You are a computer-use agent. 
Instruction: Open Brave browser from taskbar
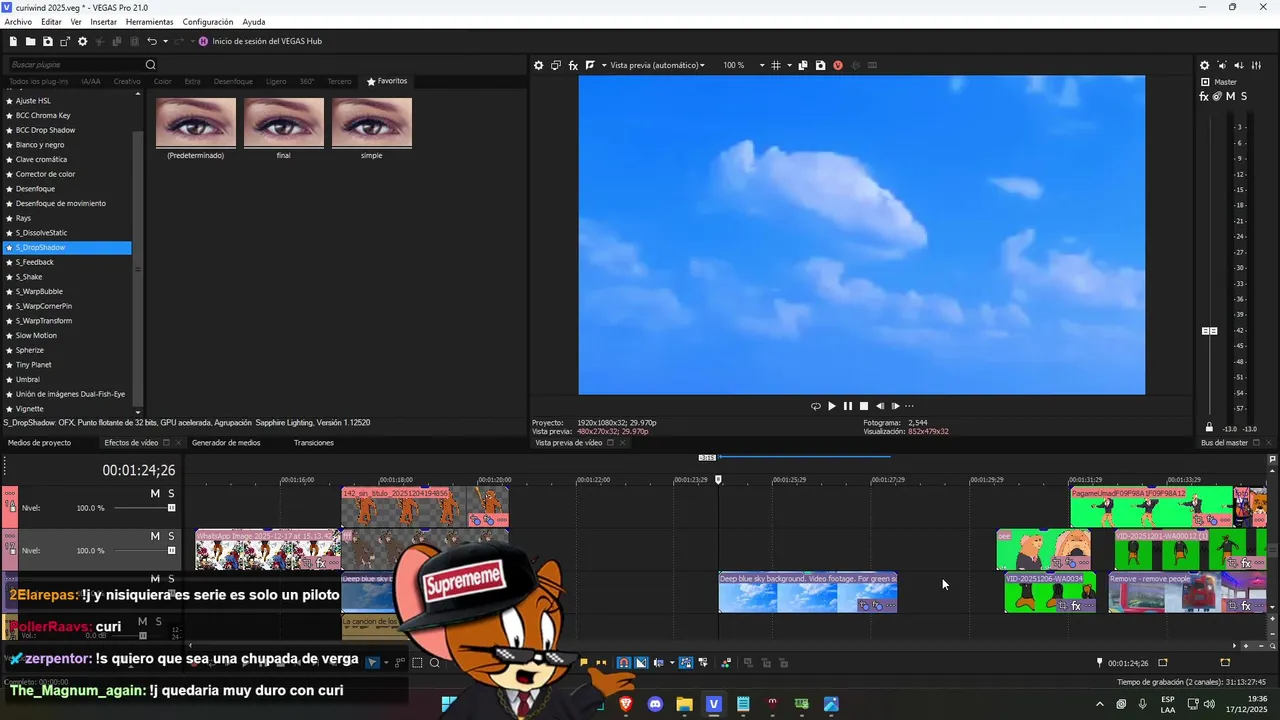pos(626,704)
